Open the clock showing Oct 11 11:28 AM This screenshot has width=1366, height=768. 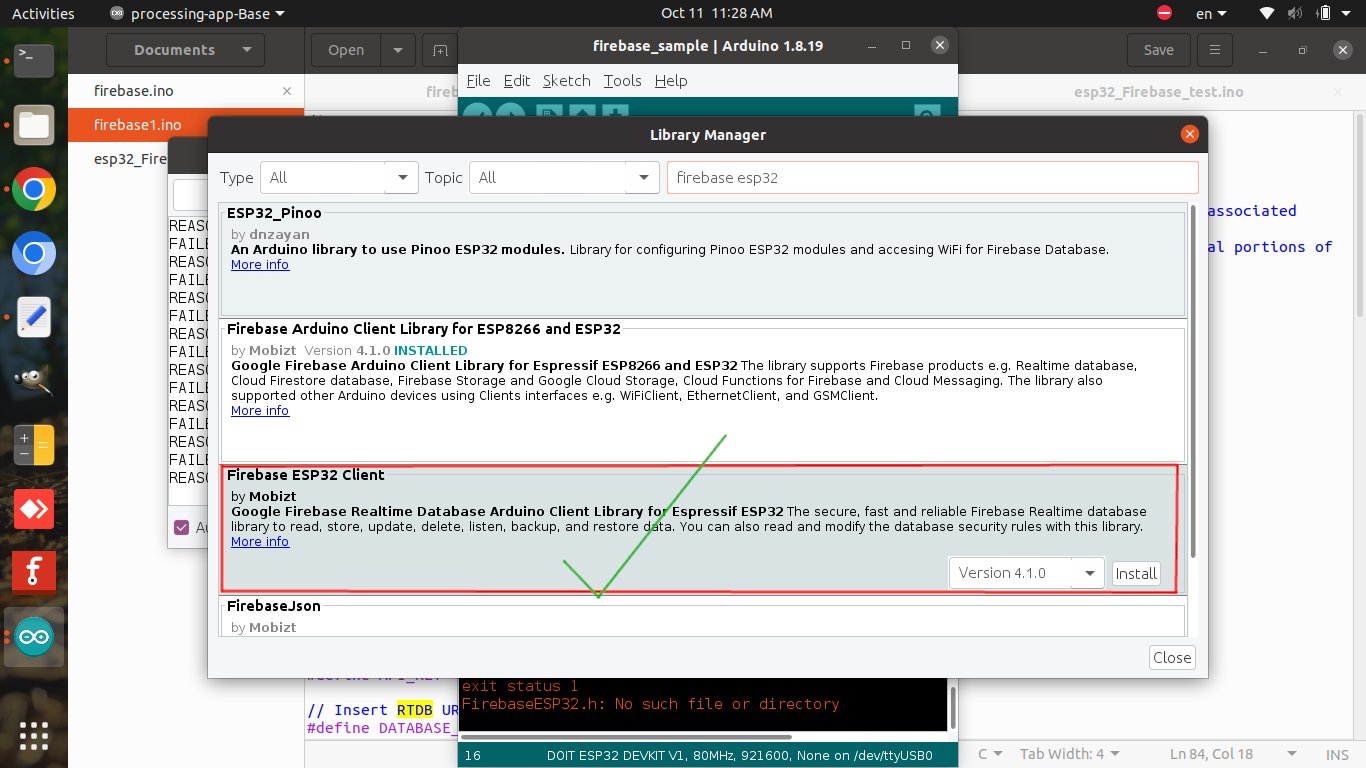pos(717,13)
